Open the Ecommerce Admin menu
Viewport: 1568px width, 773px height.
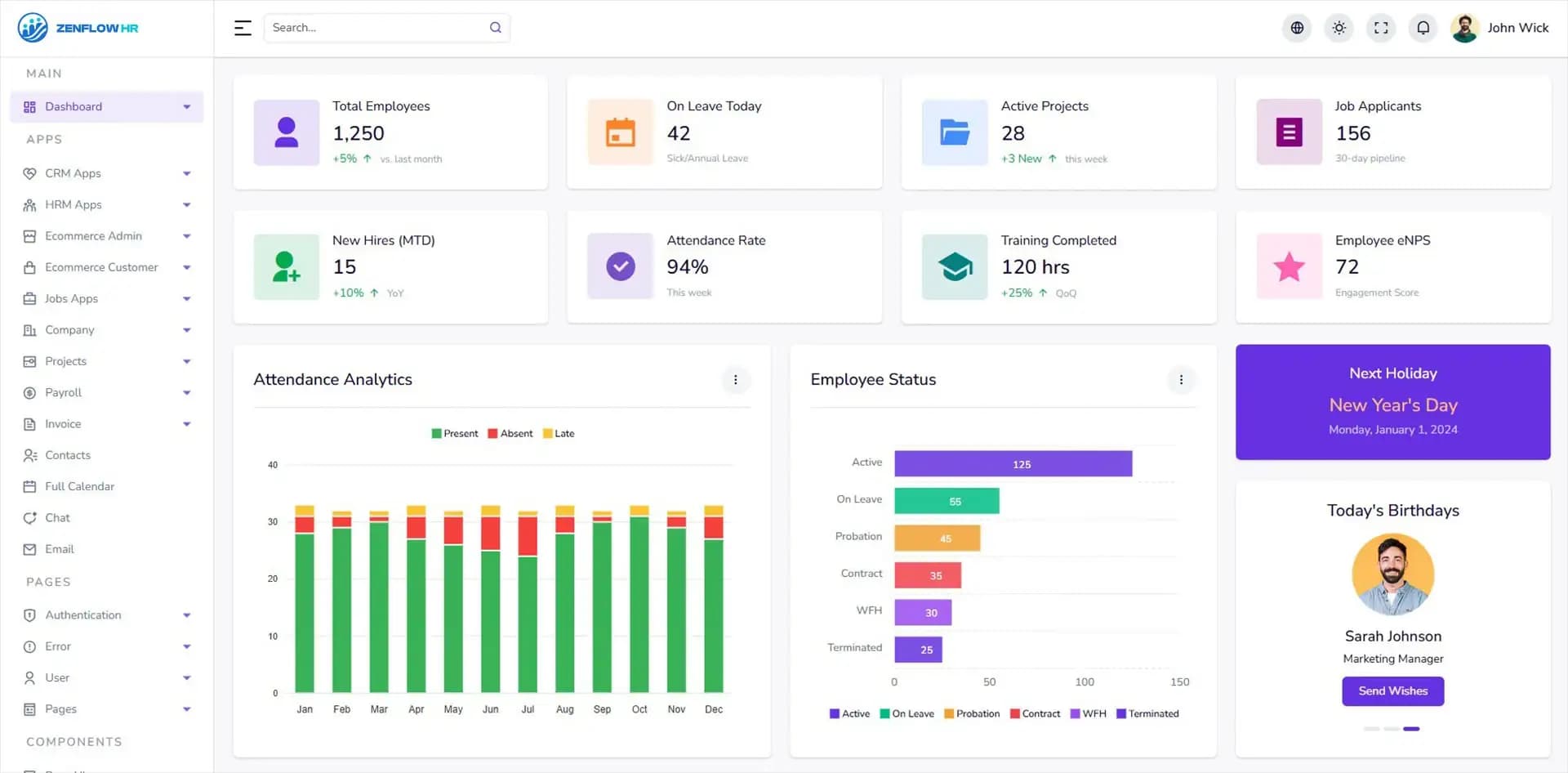pyautogui.click(x=106, y=236)
